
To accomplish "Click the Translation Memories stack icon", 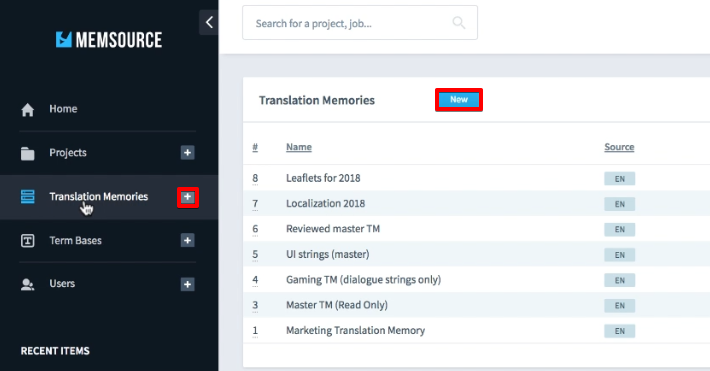I will coord(28,197).
